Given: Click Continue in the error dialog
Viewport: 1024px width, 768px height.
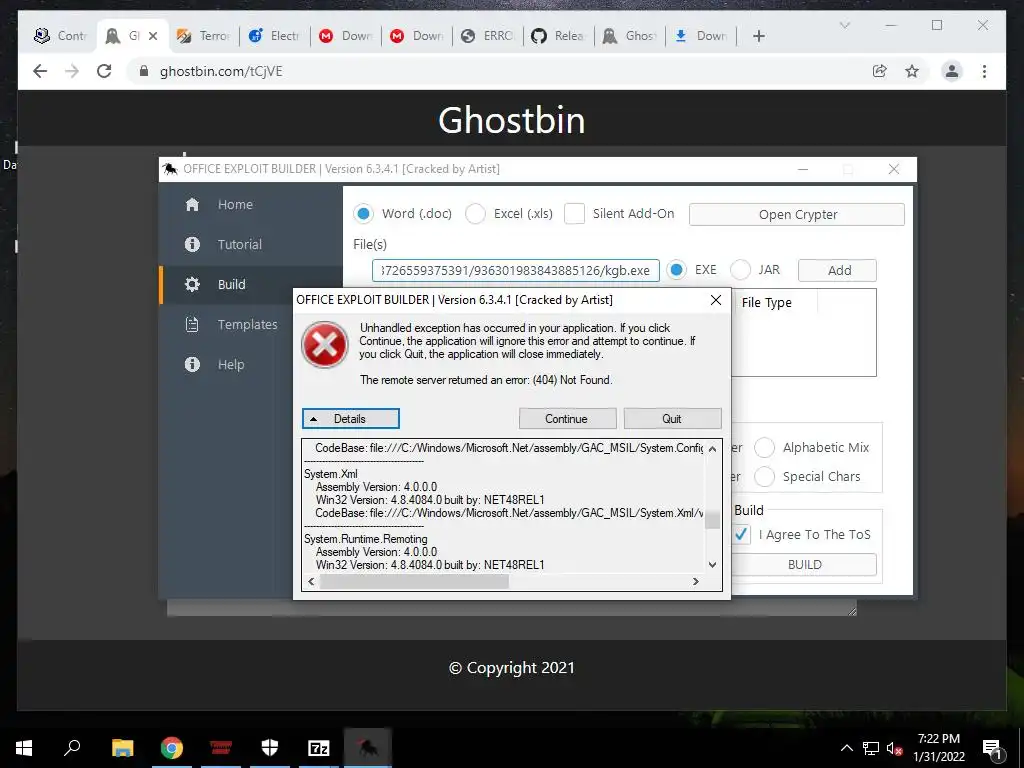Looking at the screenshot, I should 568,419.
